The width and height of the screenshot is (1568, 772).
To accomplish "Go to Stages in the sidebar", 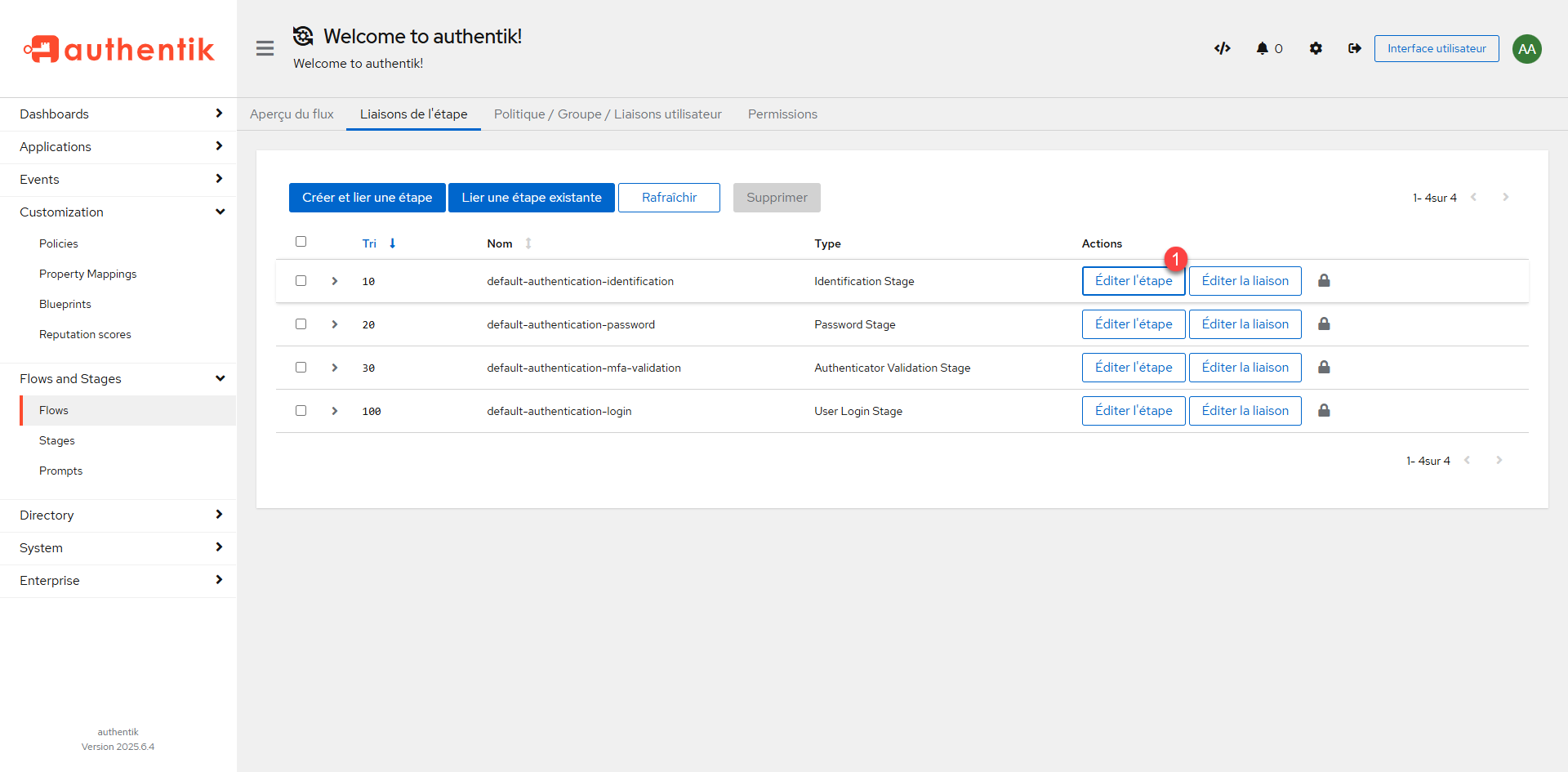I will coord(57,441).
